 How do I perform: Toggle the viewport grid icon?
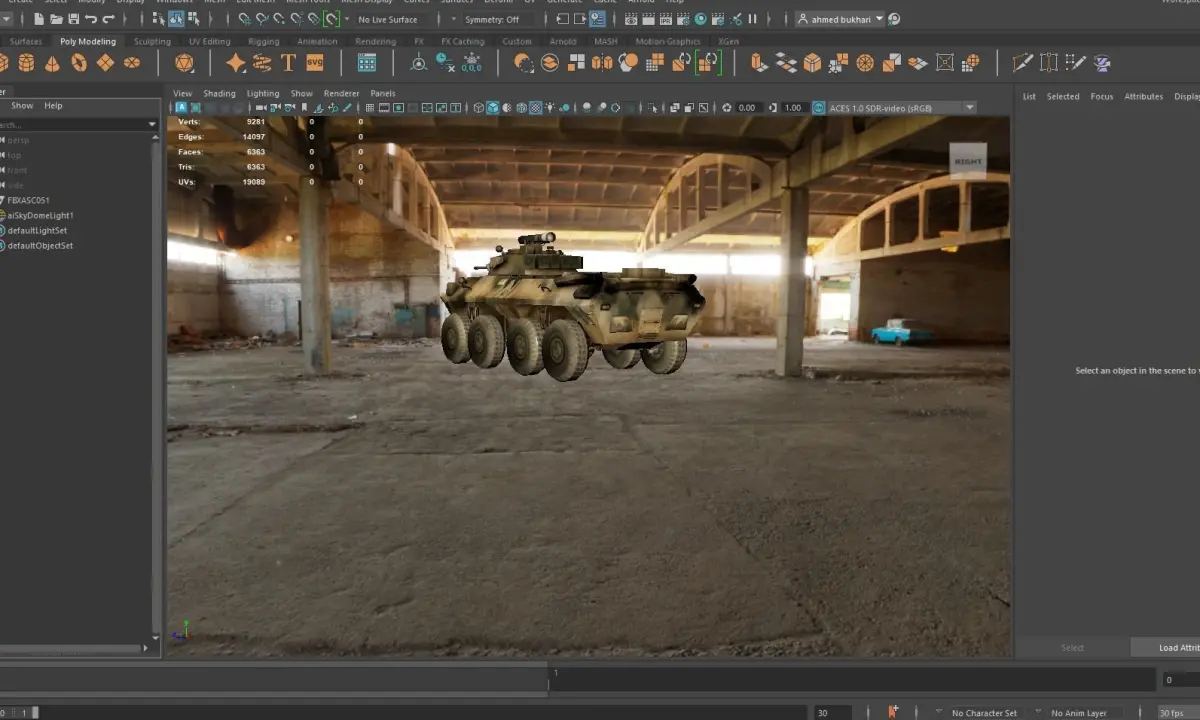click(x=370, y=107)
